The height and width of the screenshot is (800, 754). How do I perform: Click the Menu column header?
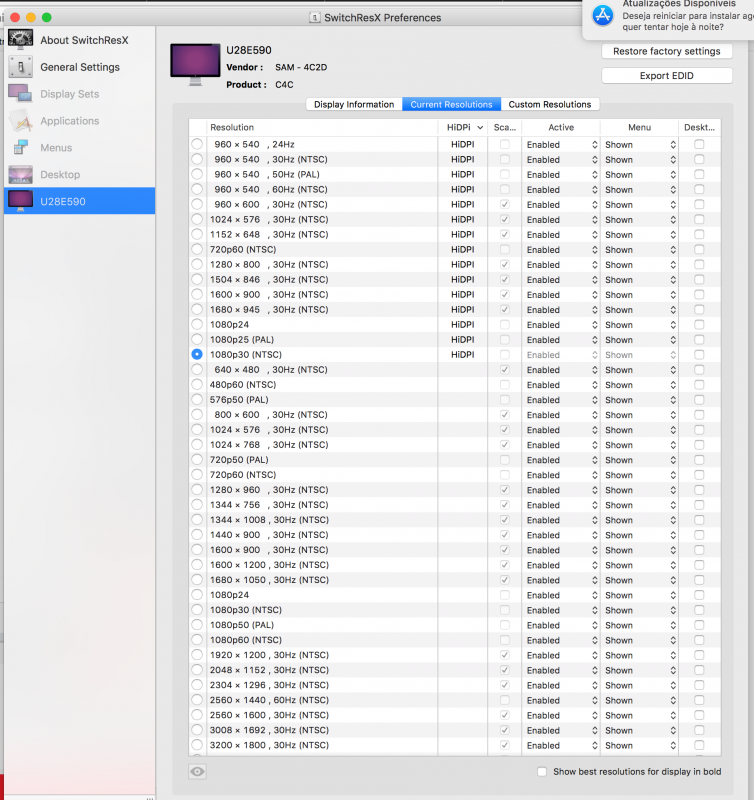click(x=639, y=127)
